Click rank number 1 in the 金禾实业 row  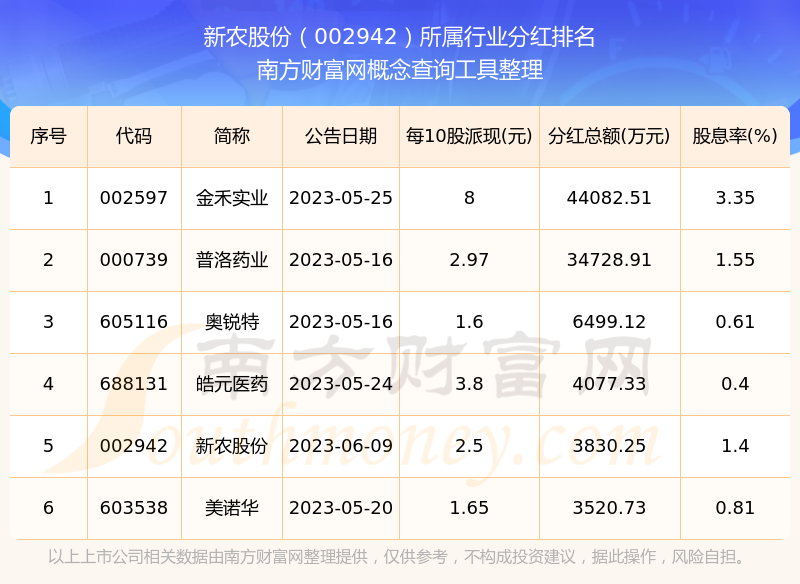48,198
